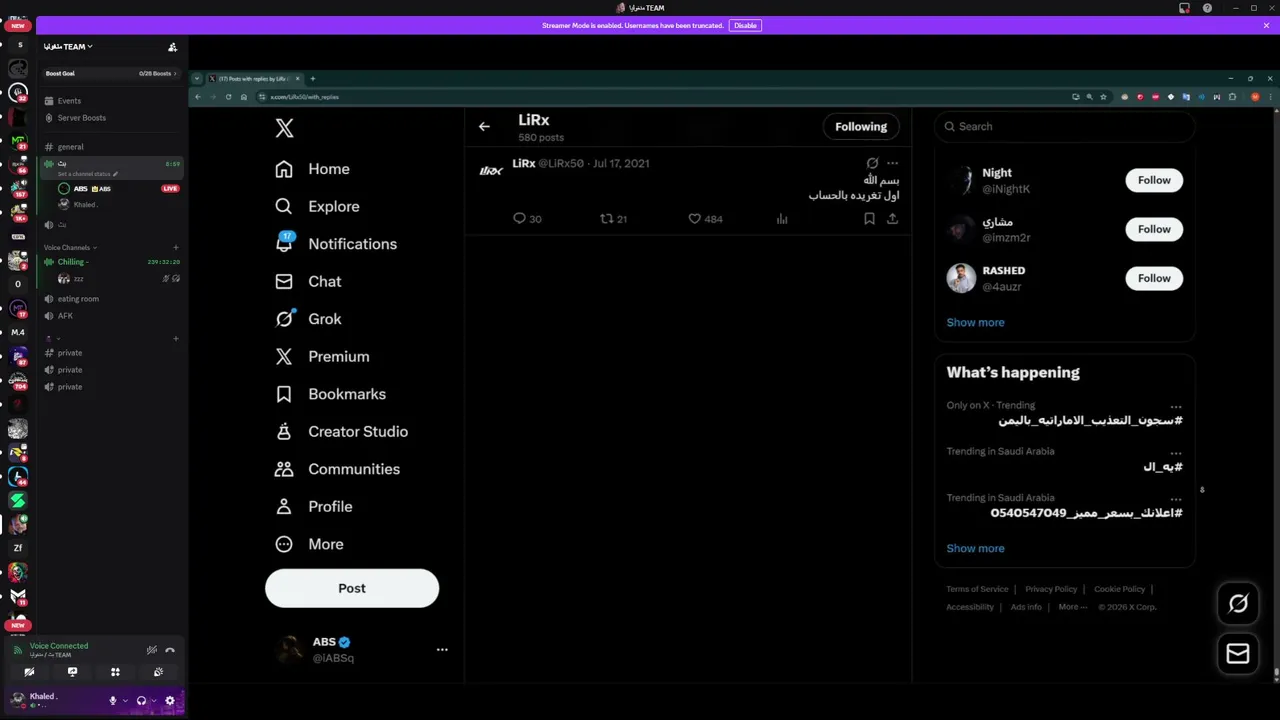Follow Night @iNightK
Viewport: 1280px width, 720px height.
click(1154, 180)
